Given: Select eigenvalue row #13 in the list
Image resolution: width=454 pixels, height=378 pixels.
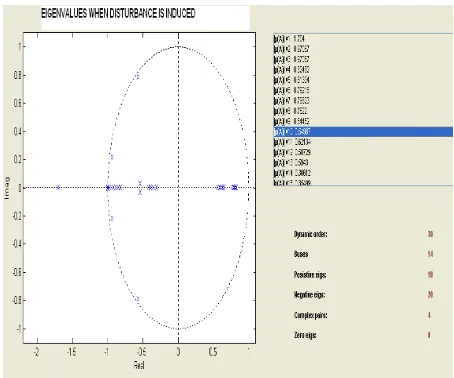Looking at the screenshot, I should 363,163.
